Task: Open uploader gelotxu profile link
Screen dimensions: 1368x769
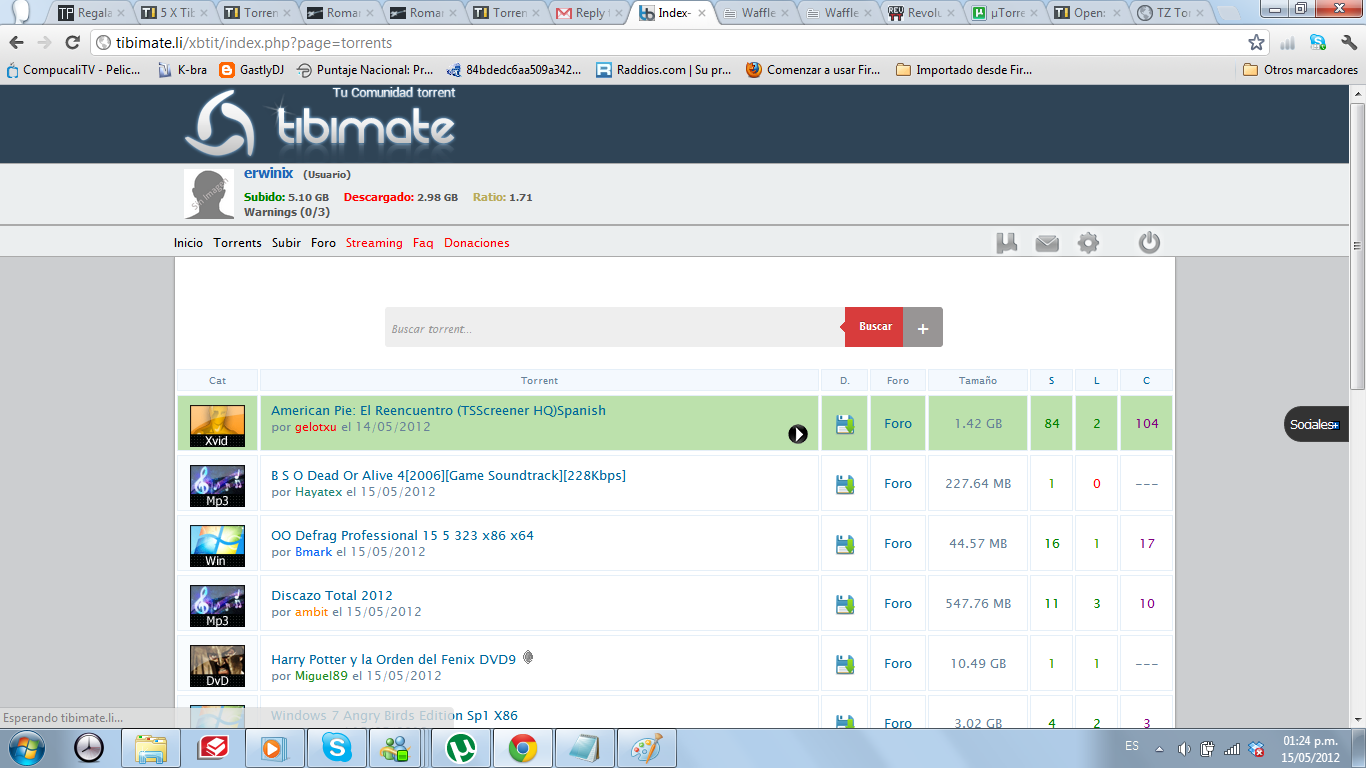Action: 316,427
